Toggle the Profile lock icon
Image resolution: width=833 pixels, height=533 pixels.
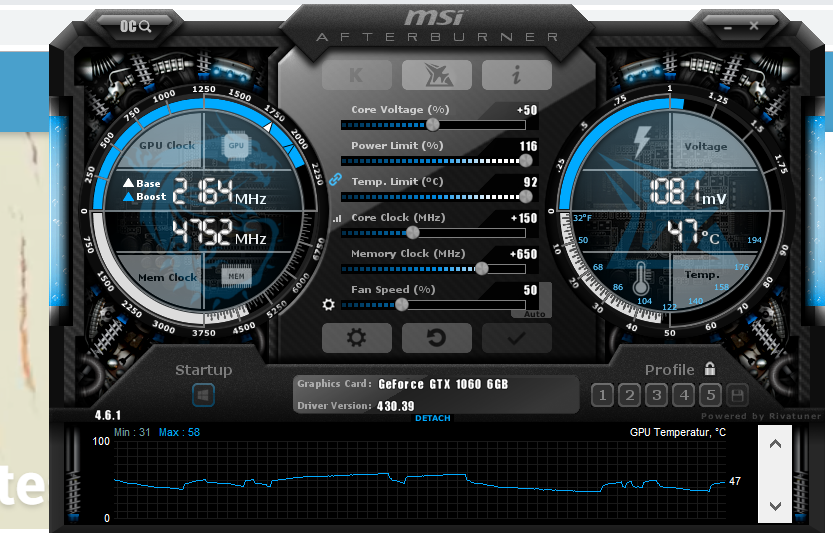(x=710, y=368)
